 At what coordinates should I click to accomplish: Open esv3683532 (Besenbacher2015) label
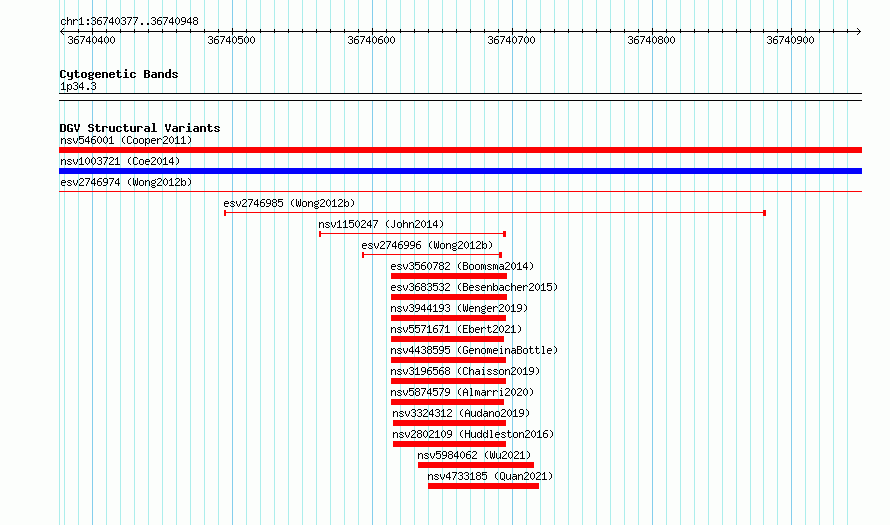474,287
